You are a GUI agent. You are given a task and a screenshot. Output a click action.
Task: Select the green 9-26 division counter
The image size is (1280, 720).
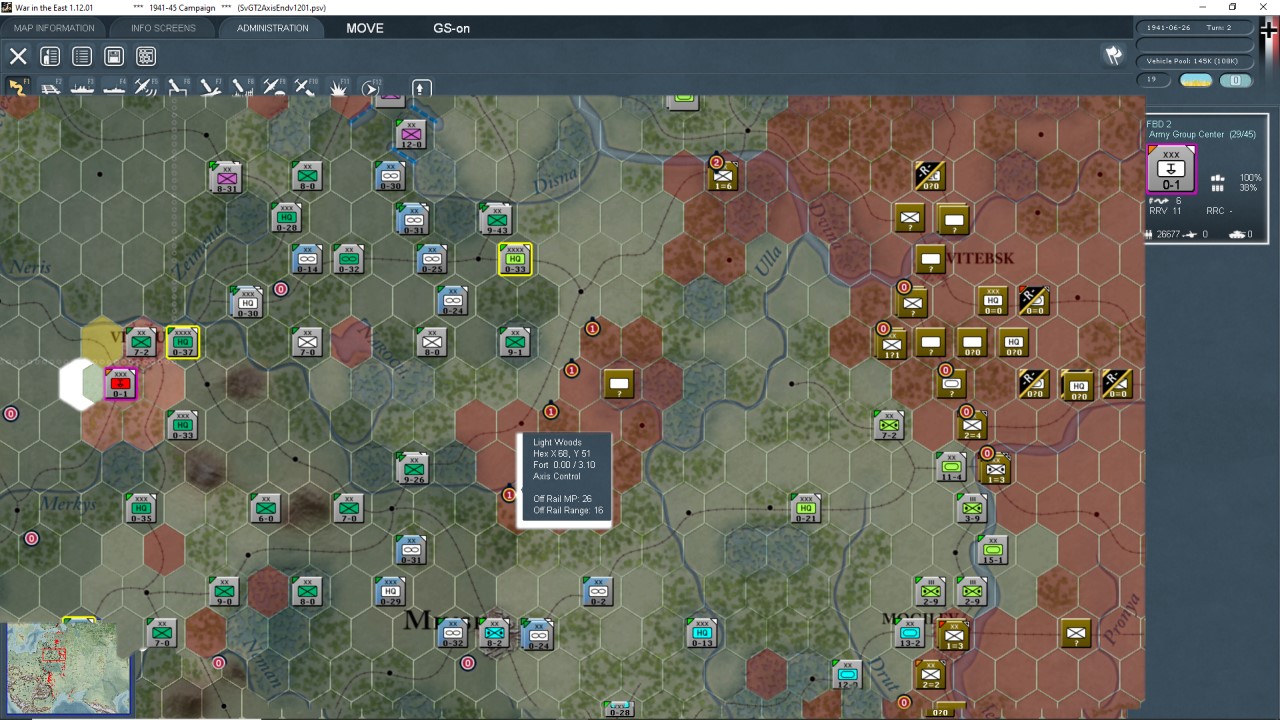click(x=412, y=468)
